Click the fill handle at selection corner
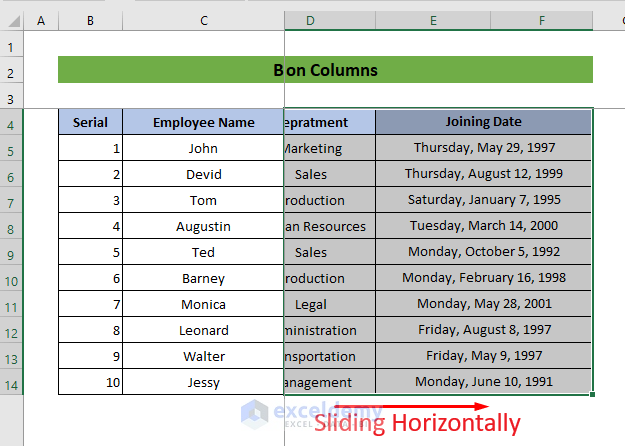Viewport: 625px width, 446px height. point(593,395)
